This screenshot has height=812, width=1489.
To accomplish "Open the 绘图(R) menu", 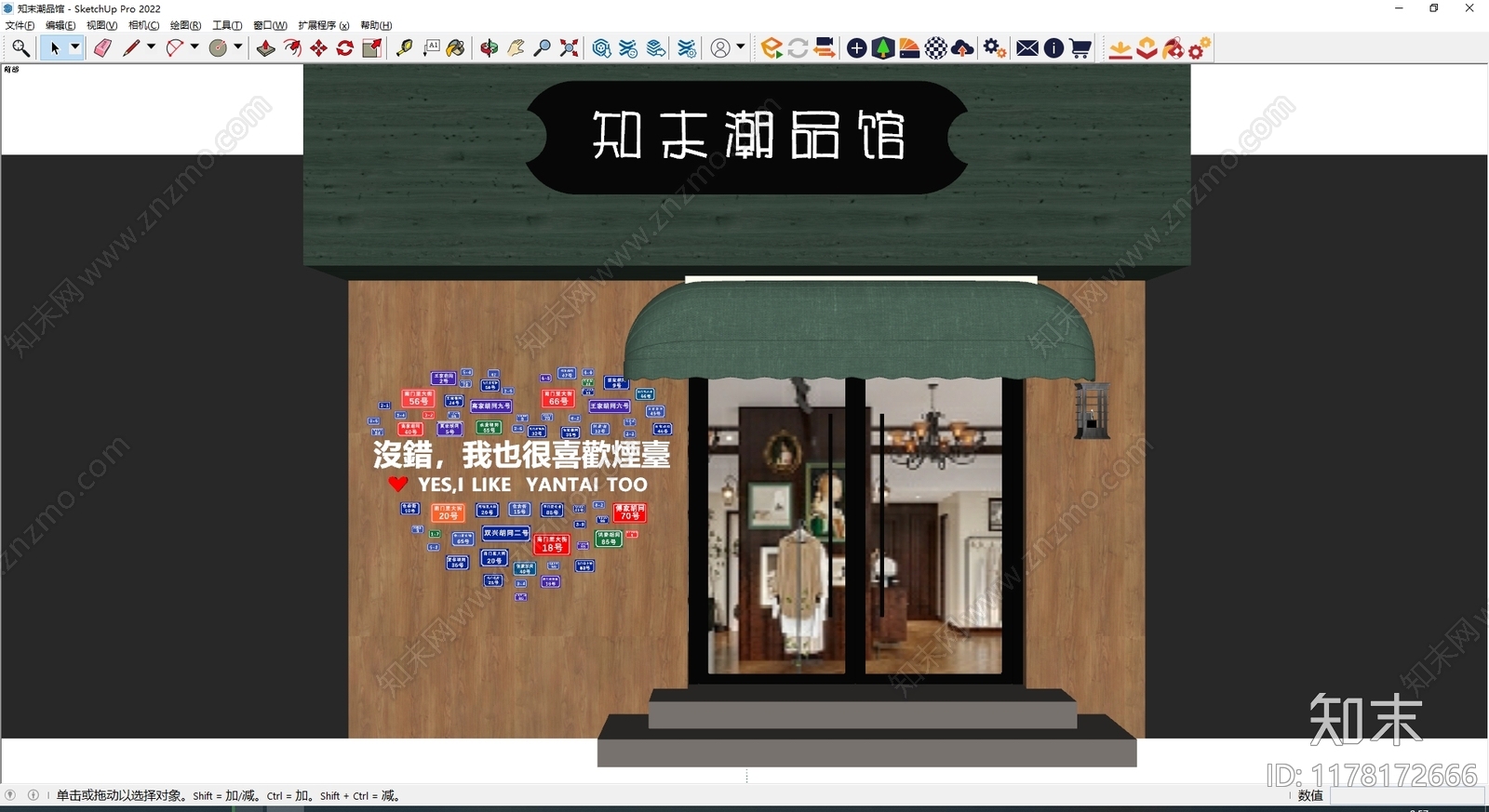I will [x=185, y=25].
